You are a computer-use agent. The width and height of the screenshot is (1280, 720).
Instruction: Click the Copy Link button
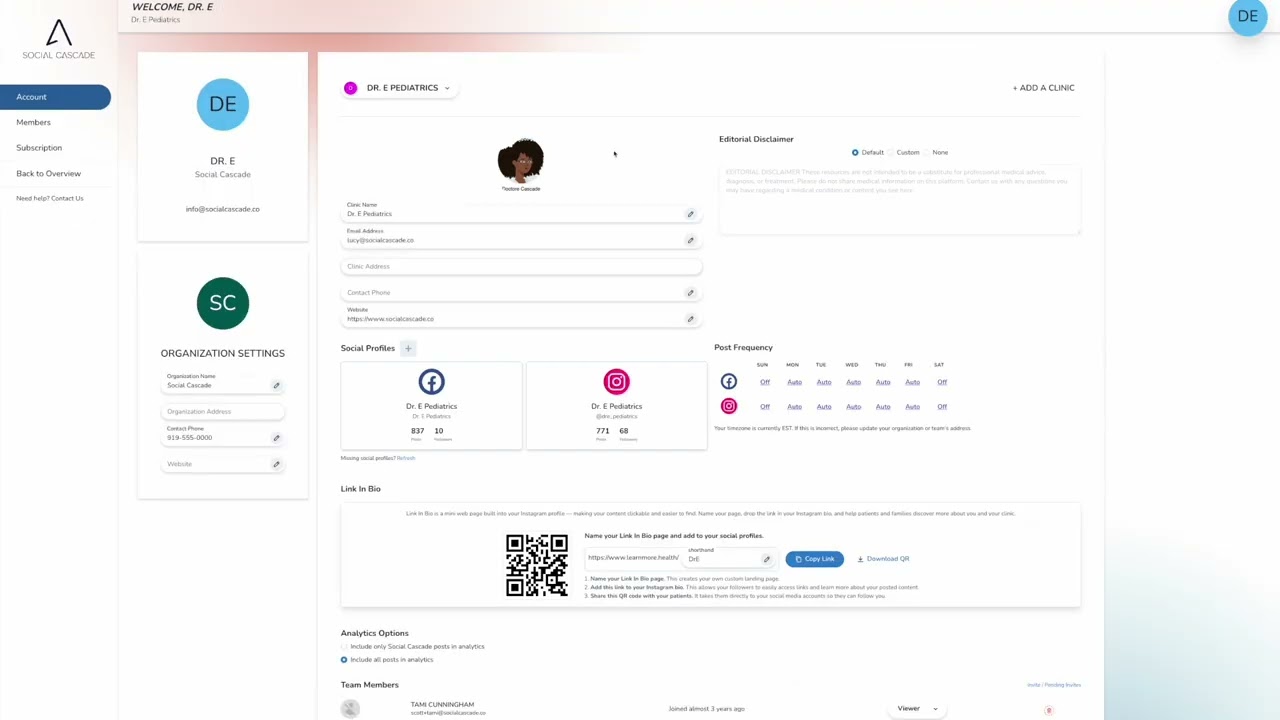tap(814, 559)
